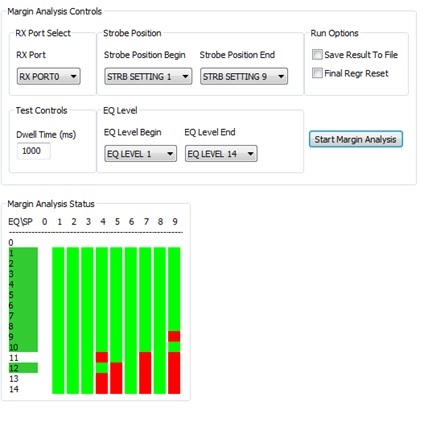Click EQ row label 11 in status
The width and height of the screenshot is (440, 426).
click(x=14, y=358)
